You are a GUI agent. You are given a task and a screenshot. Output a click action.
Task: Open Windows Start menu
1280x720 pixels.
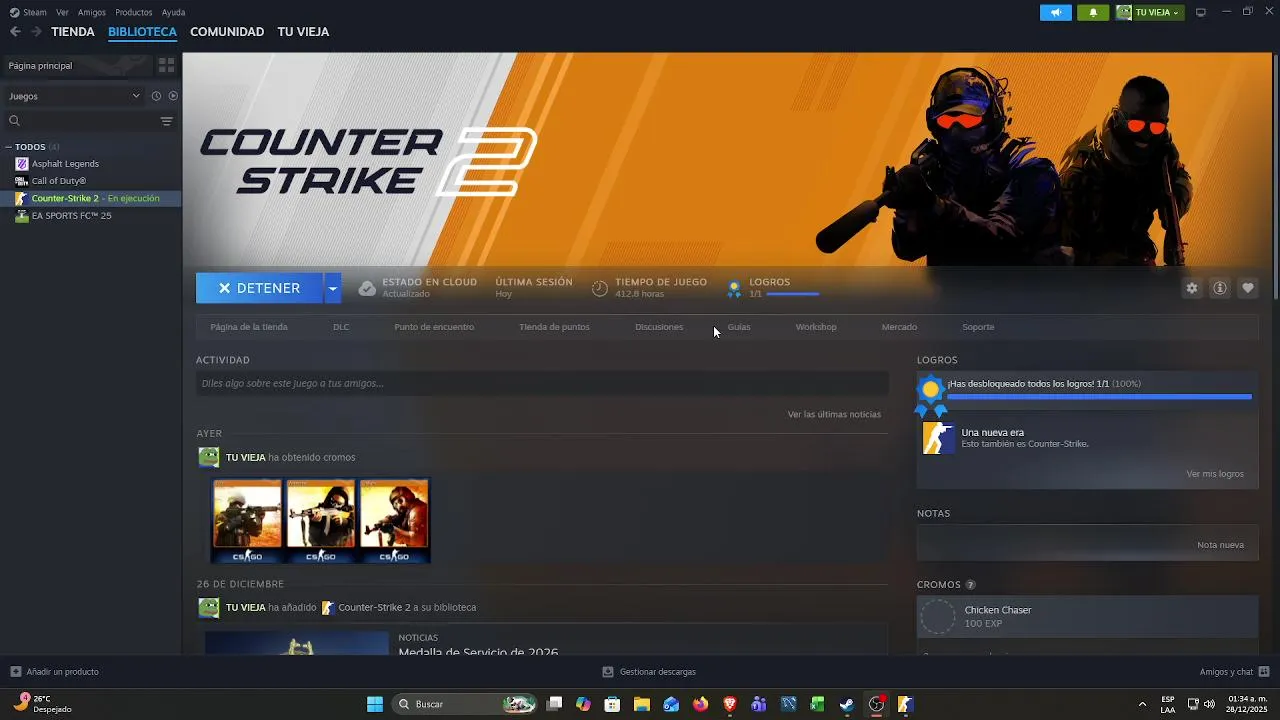click(x=375, y=704)
